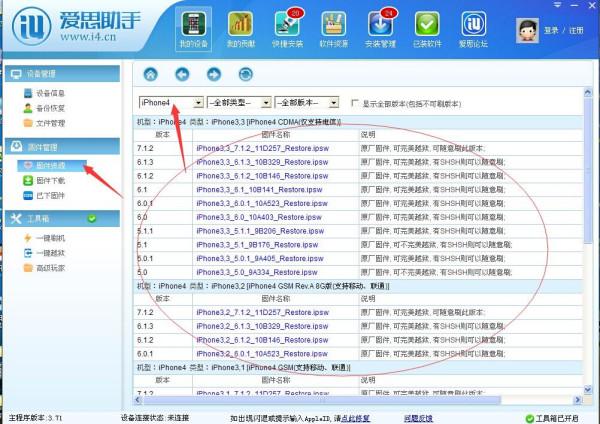This screenshot has height=424, width=600.
Task: Download iPhone3,3_7.1.2_11D257_Restore.ipsw
Action: click(262, 148)
